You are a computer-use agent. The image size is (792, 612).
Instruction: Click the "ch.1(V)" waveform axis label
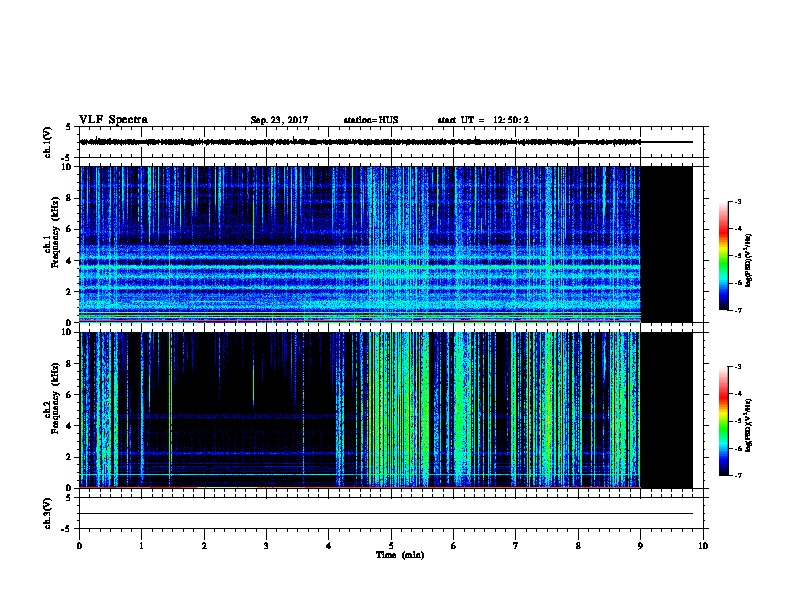tap(48, 142)
